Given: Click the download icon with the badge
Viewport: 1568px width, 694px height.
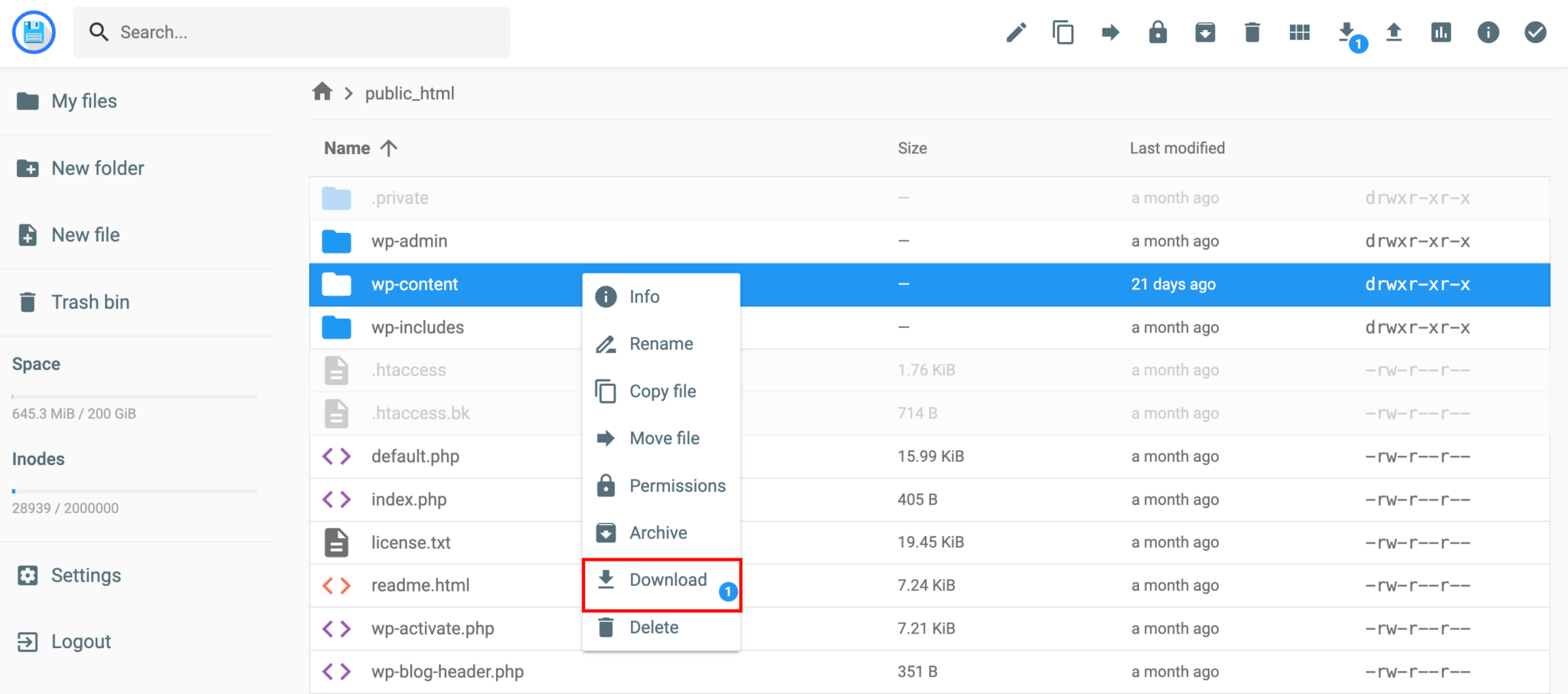Looking at the screenshot, I should pos(1347,32).
